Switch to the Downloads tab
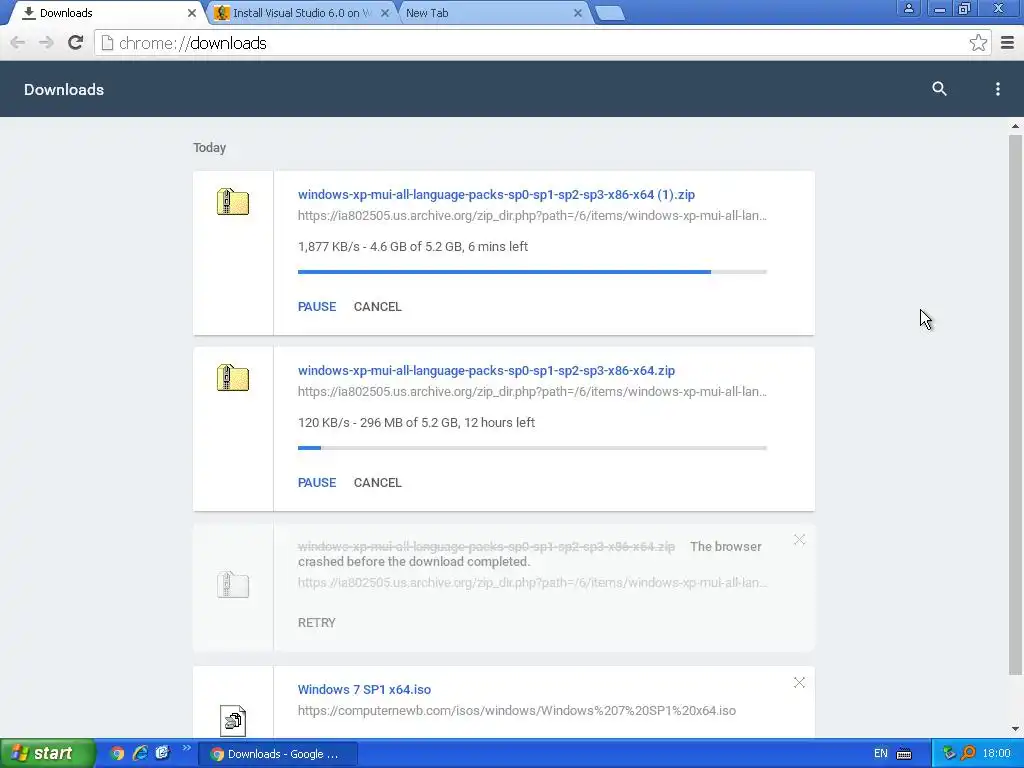This screenshot has width=1024, height=768. 104,13
